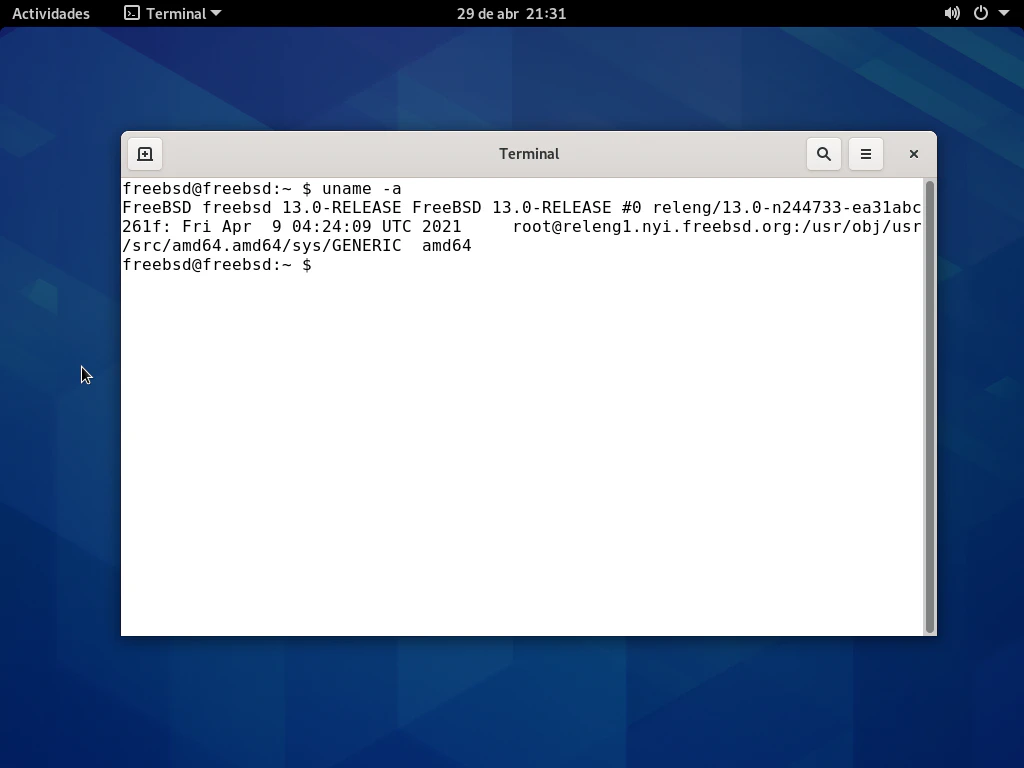Viewport: 1024px width, 768px height.
Task: Expand the system menu arrow
Action: point(1004,13)
